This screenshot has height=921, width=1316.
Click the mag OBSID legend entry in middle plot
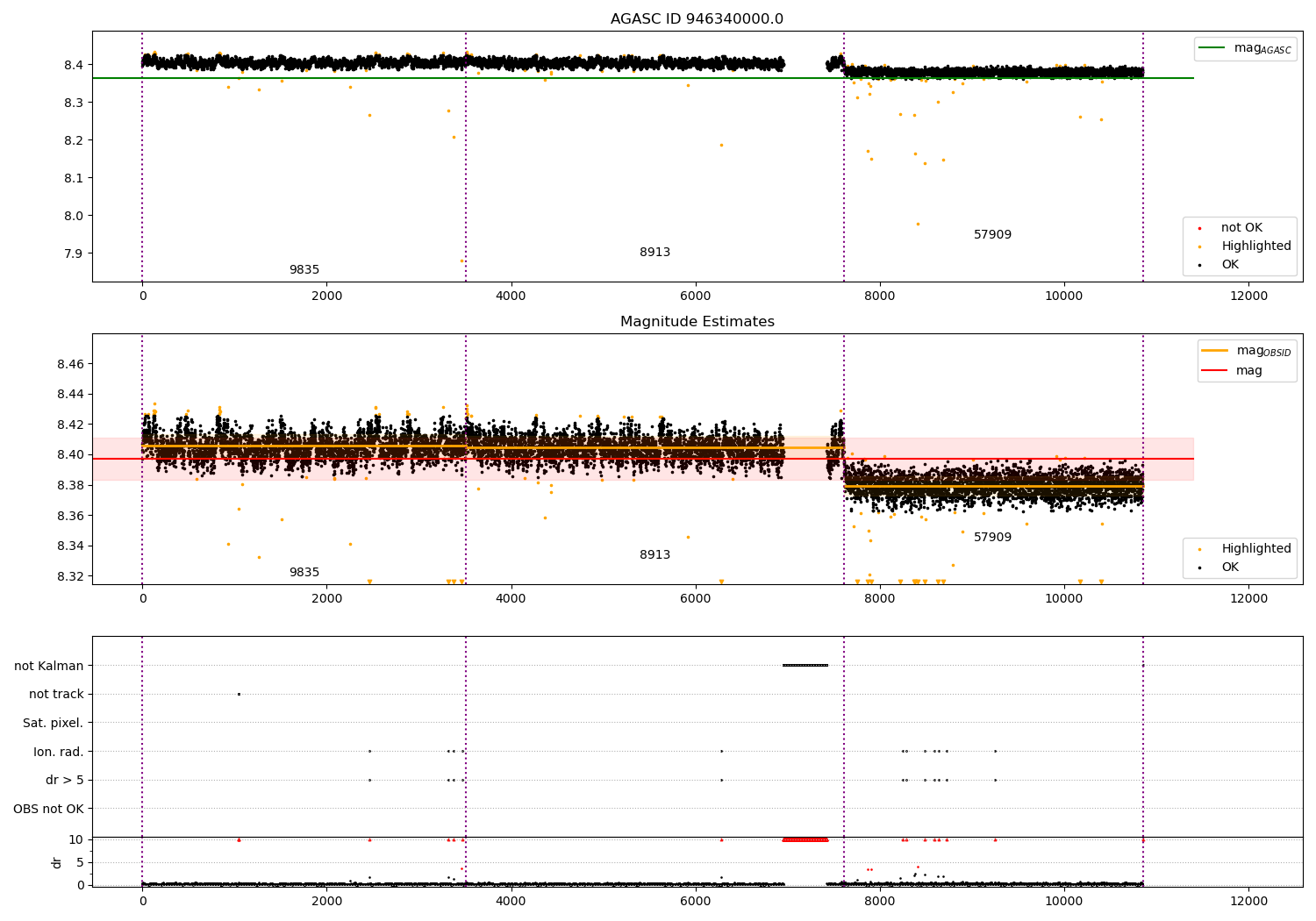(x=1246, y=351)
